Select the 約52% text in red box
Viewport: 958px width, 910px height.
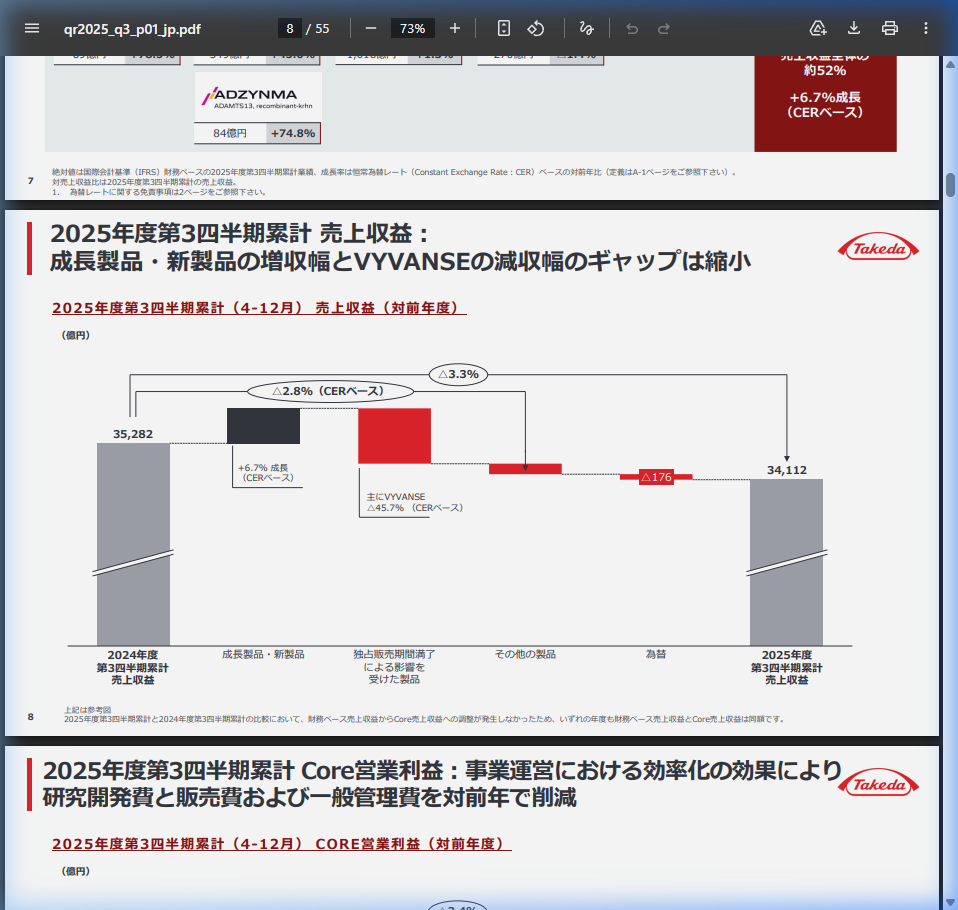825,71
